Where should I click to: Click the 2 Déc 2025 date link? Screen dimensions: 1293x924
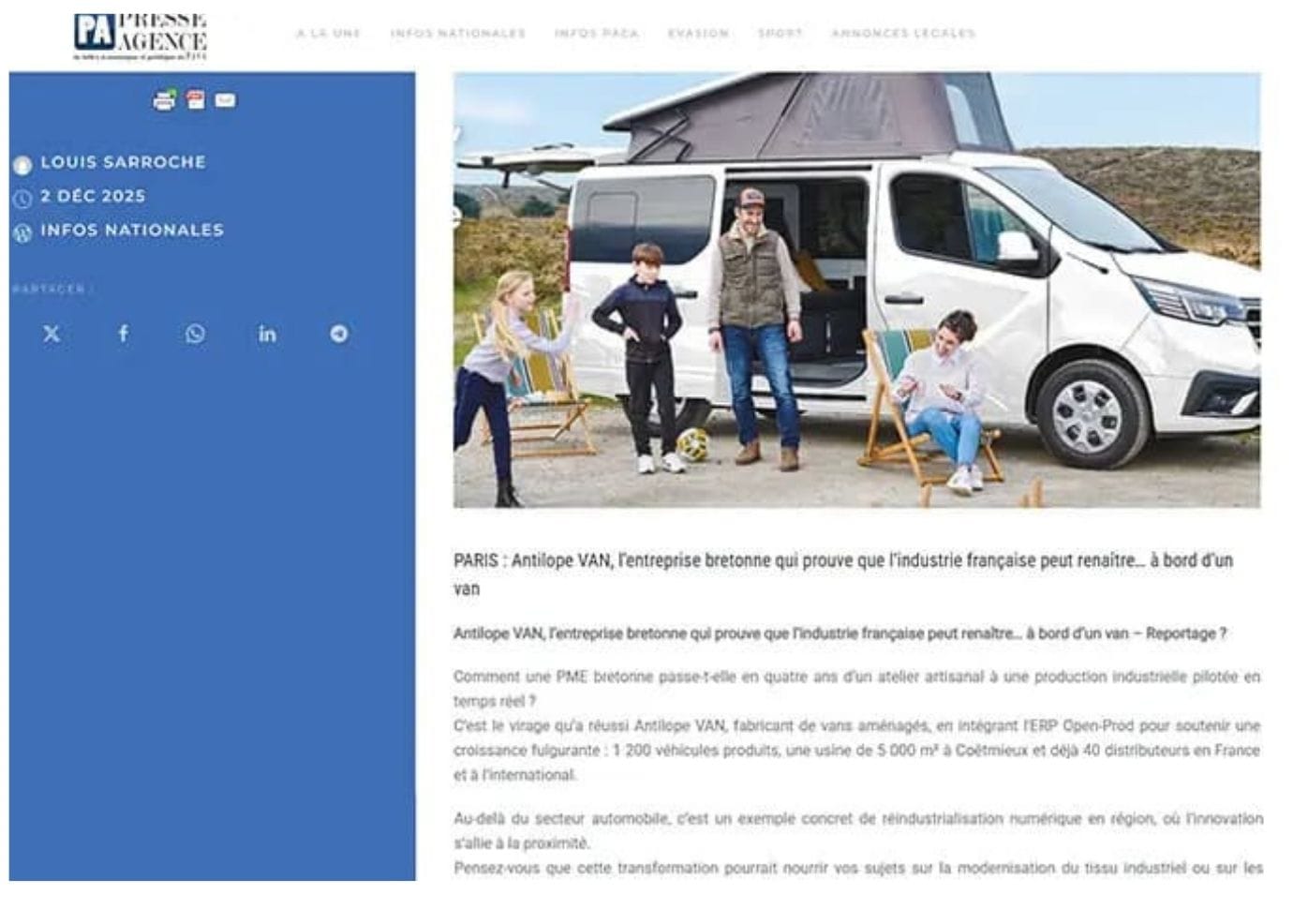click(x=93, y=196)
